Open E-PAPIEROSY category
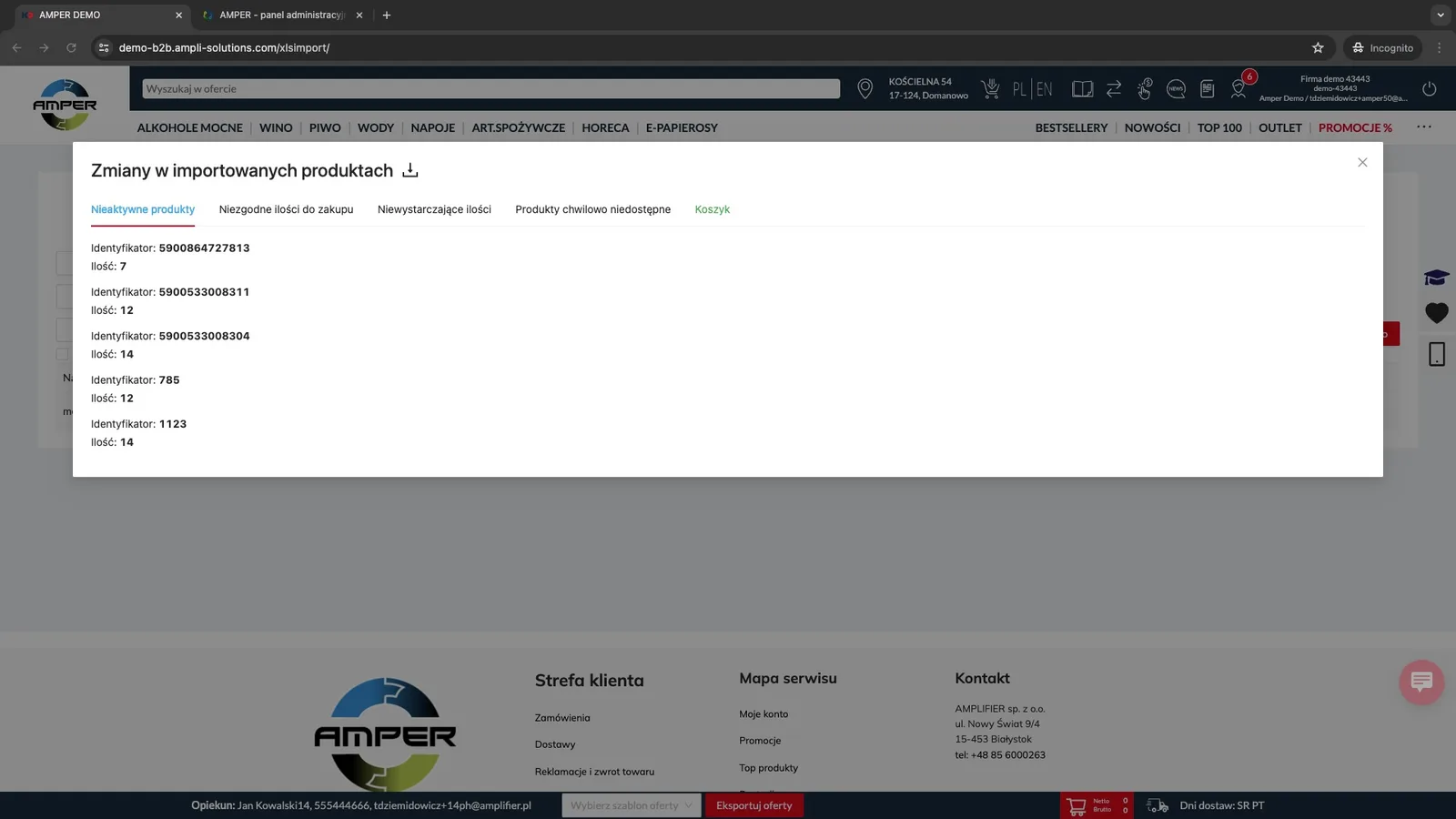Image resolution: width=1456 pixels, height=819 pixels. tap(682, 127)
